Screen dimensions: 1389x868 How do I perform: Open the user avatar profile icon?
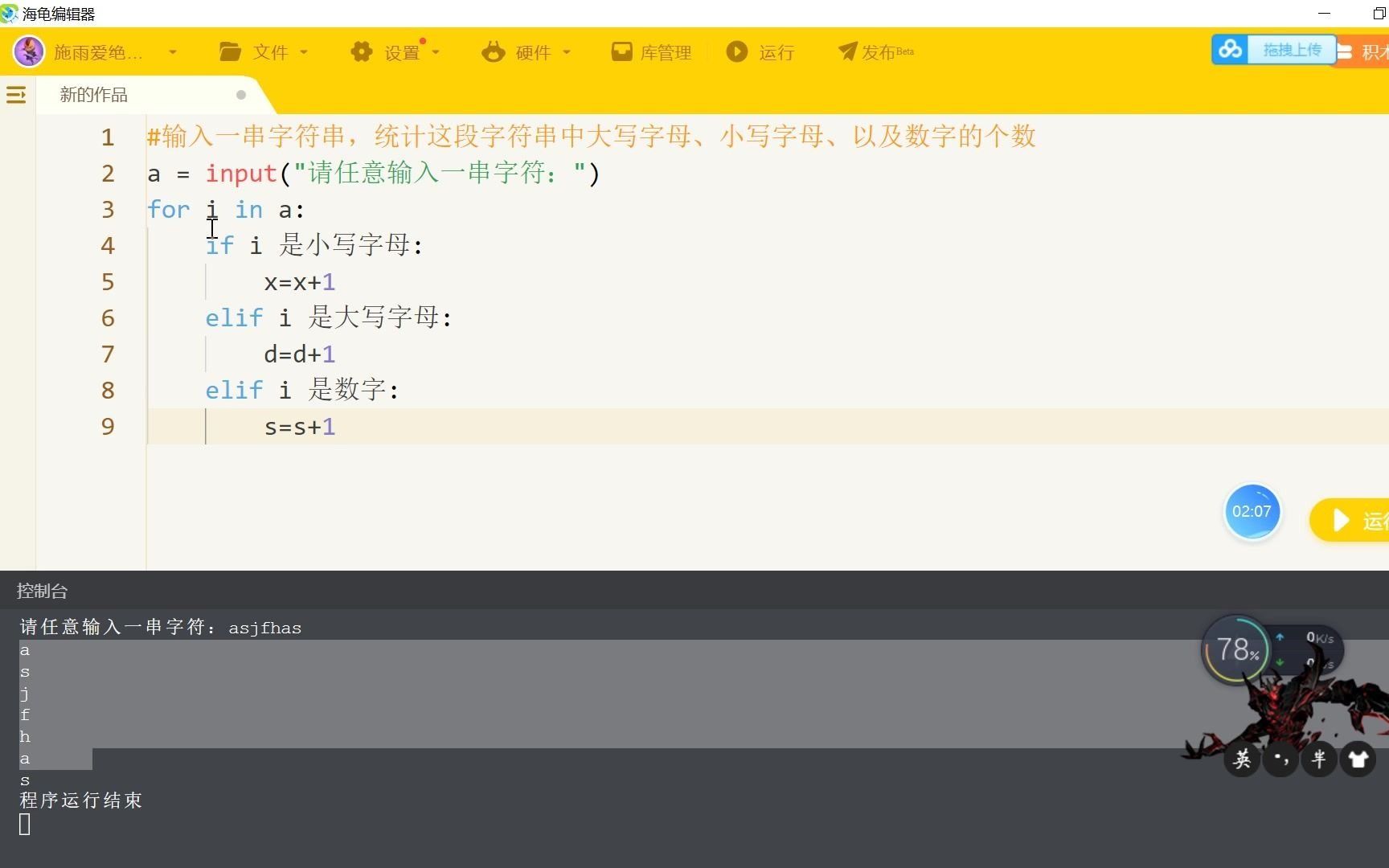click(x=29, y=52)
